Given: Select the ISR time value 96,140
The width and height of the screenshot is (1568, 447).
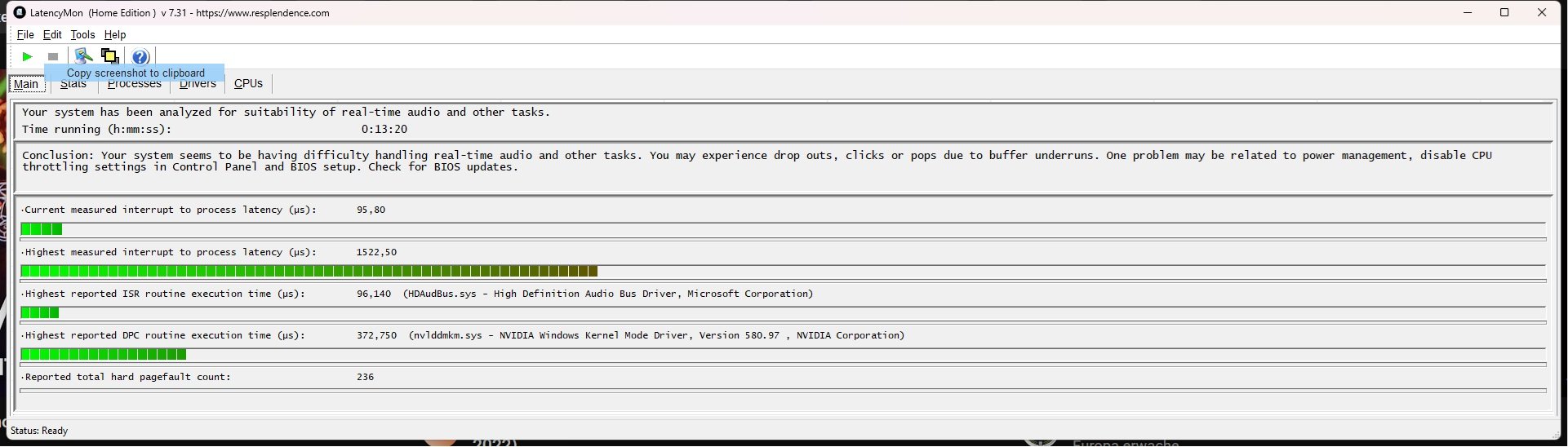Looking at the screenshot, I should [x=374, y=294].
